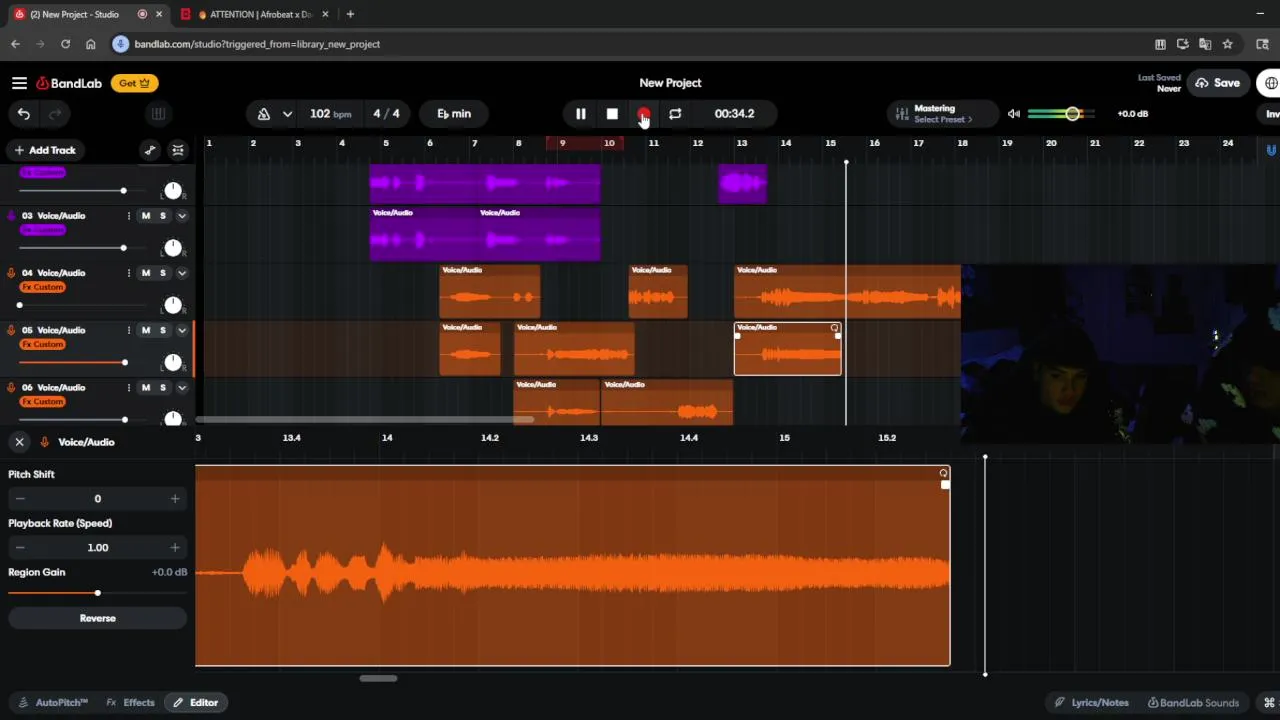
Task: Solo track 04 Voice/Audio
Action: [x=162, y=273]
